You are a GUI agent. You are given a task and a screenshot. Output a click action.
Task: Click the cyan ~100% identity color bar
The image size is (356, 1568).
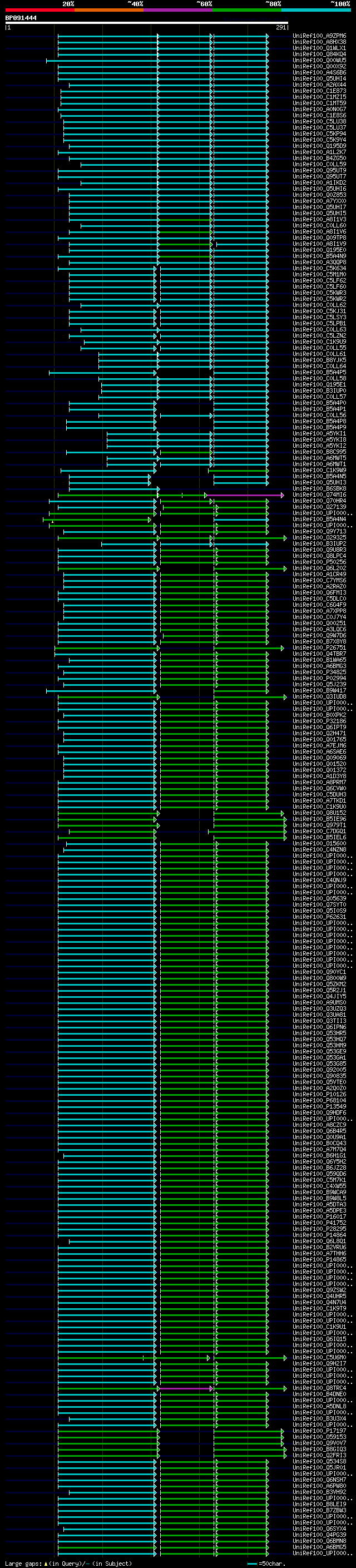tap(316, 10)
